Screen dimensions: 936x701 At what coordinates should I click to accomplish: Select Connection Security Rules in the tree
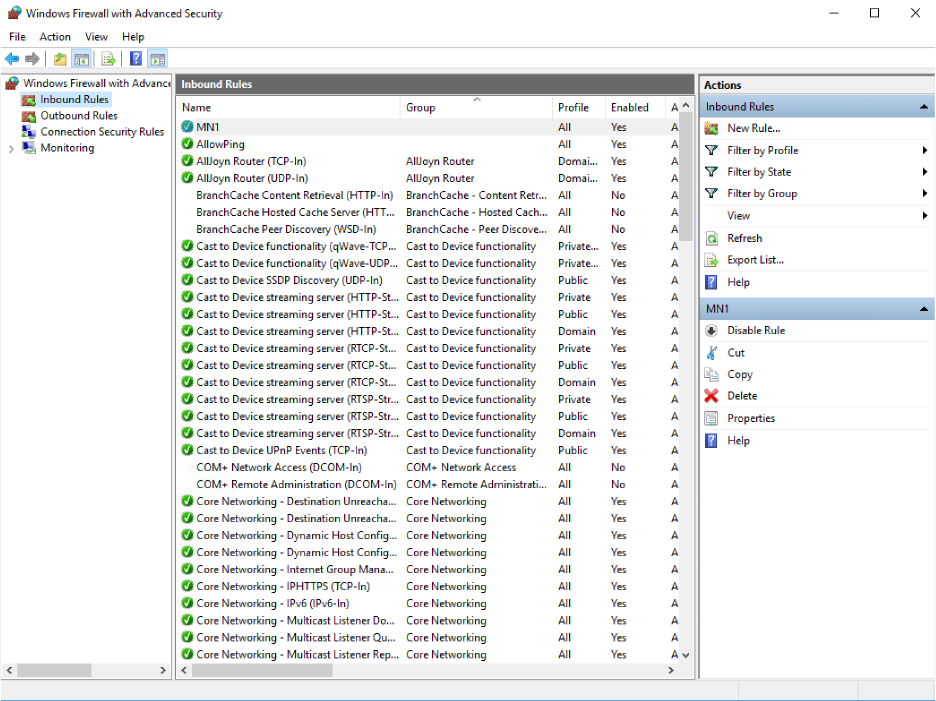point(102,132)
